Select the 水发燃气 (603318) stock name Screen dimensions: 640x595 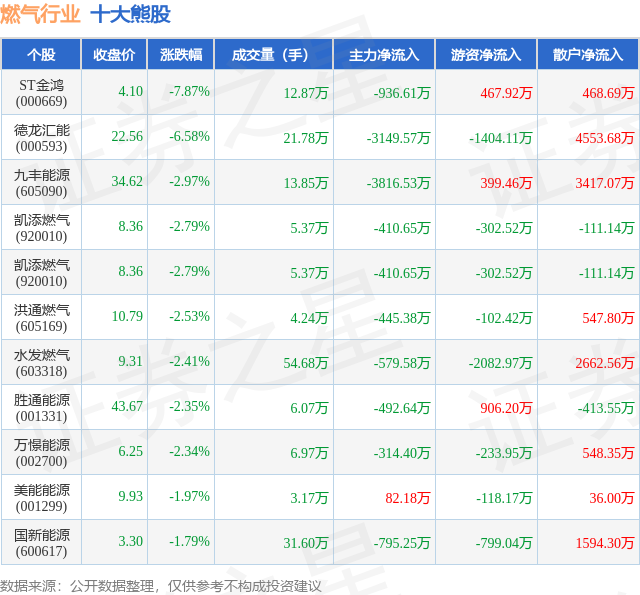[41, 363]
